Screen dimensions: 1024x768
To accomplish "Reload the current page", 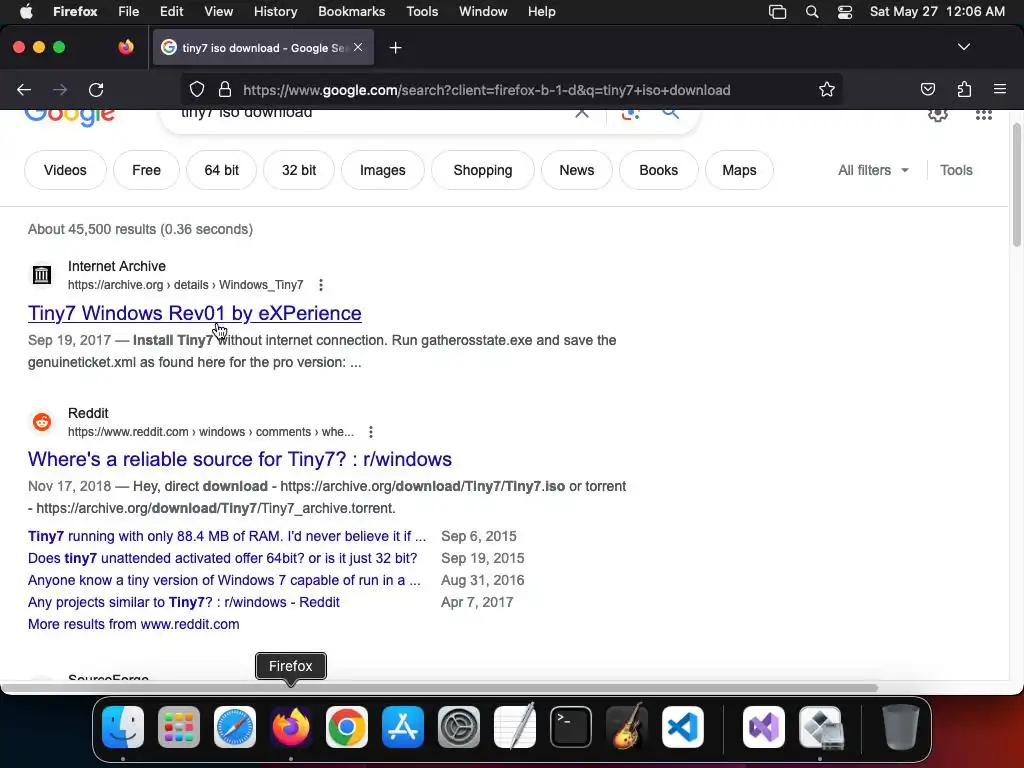I will [96, 90].
